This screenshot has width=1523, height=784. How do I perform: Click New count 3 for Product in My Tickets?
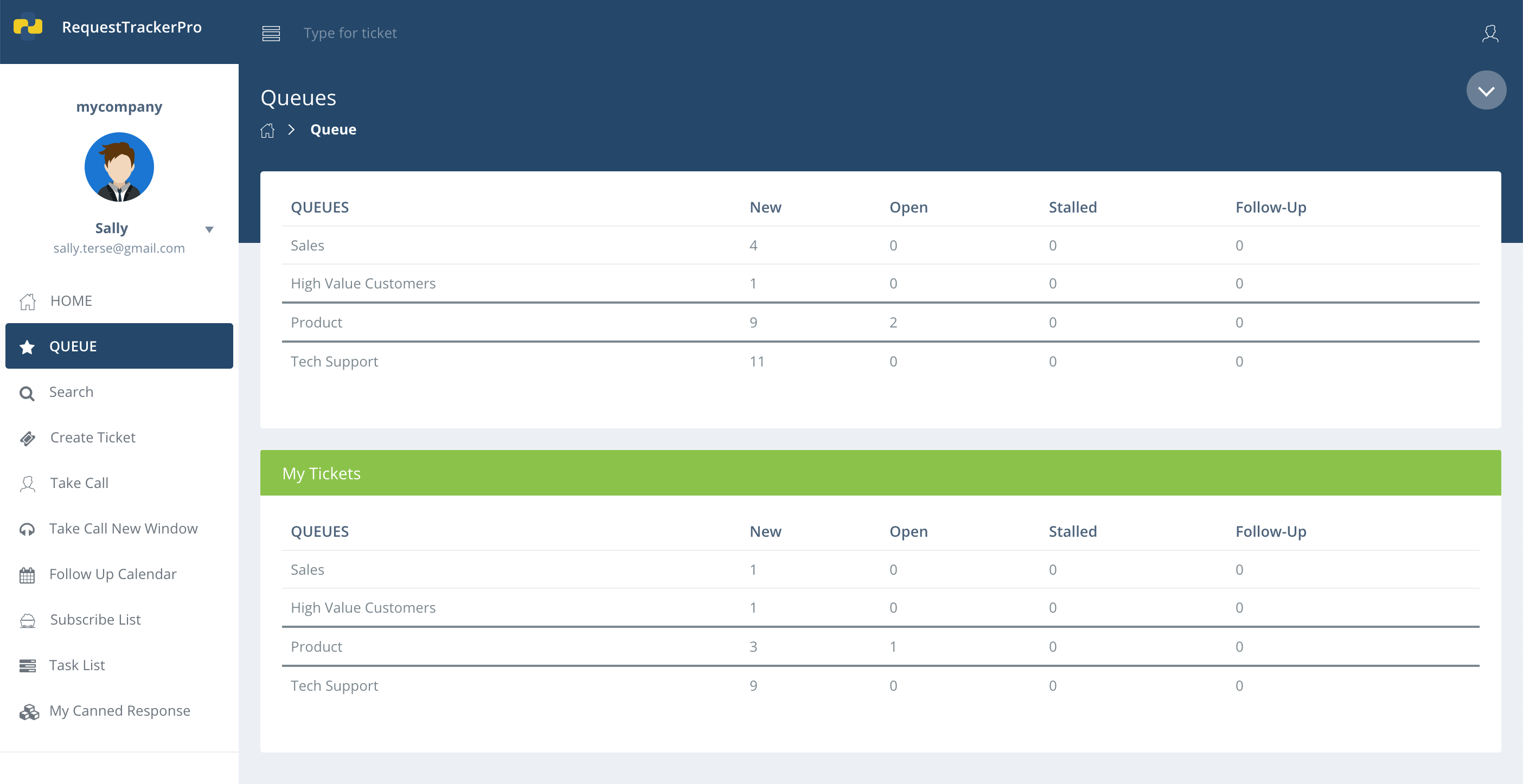753,647
